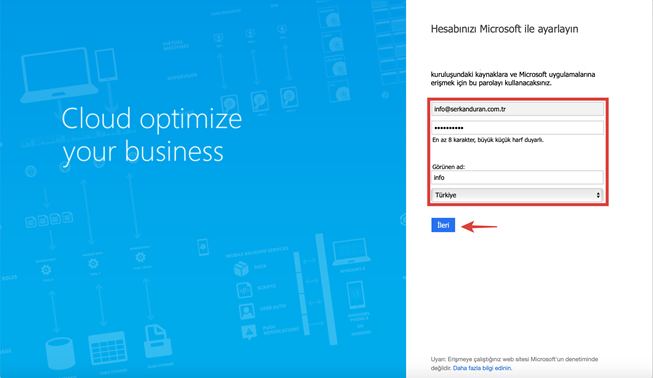Click the tablet illustration beside the laptop
The width and height of the screenshot is (653, 378).
pos(106,65)
